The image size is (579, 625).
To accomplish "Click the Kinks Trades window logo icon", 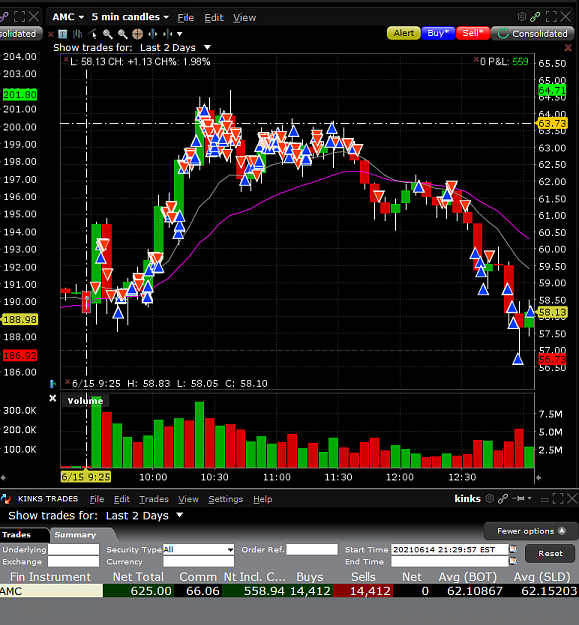I will (6, 499).
